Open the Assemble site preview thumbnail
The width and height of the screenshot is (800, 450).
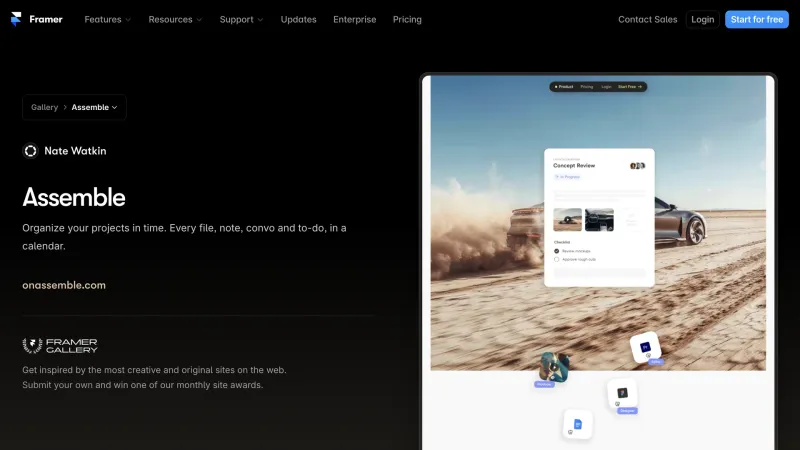point(598,262)
